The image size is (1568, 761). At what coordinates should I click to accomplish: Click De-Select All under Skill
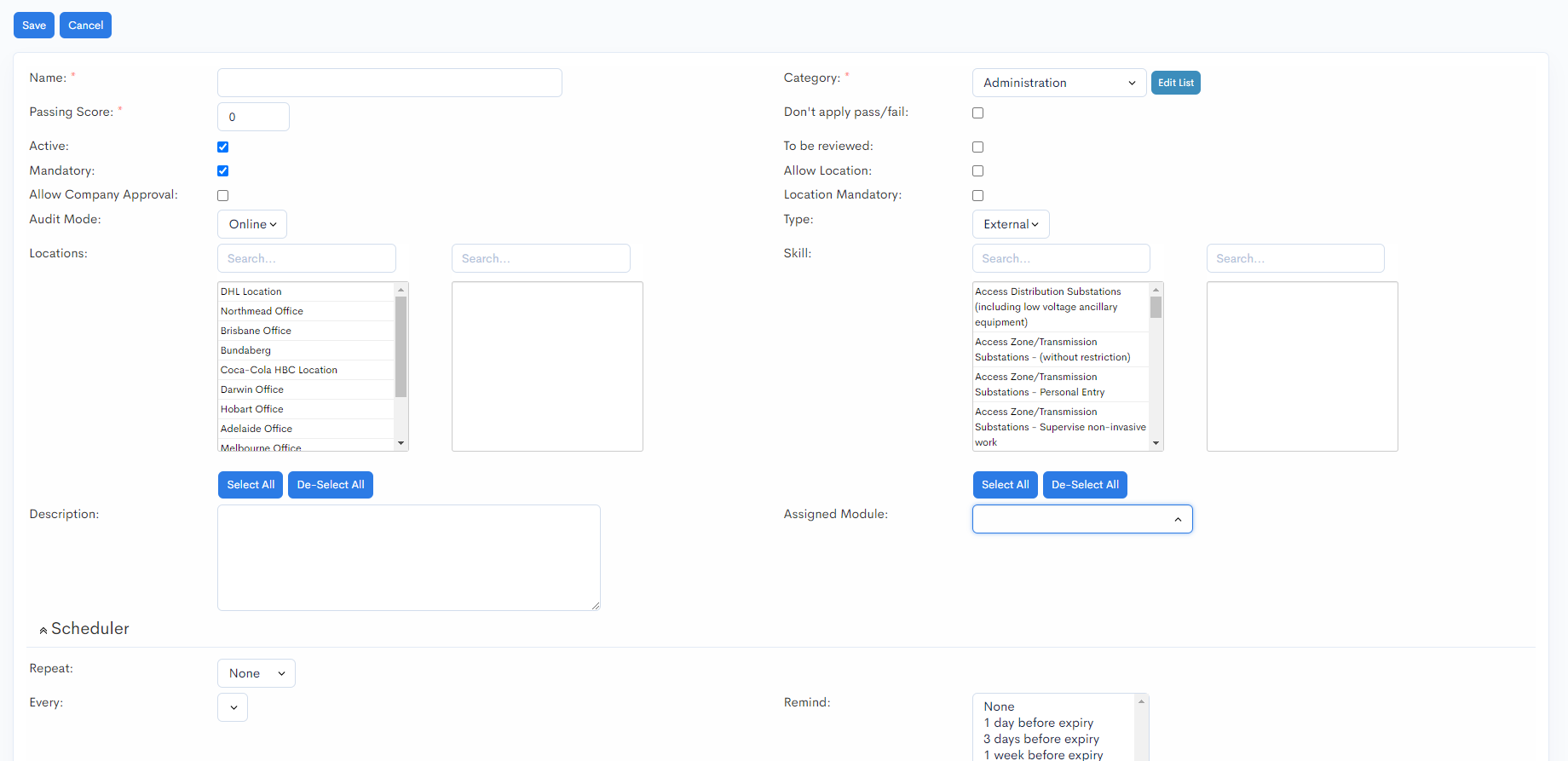pos(1085,485)
